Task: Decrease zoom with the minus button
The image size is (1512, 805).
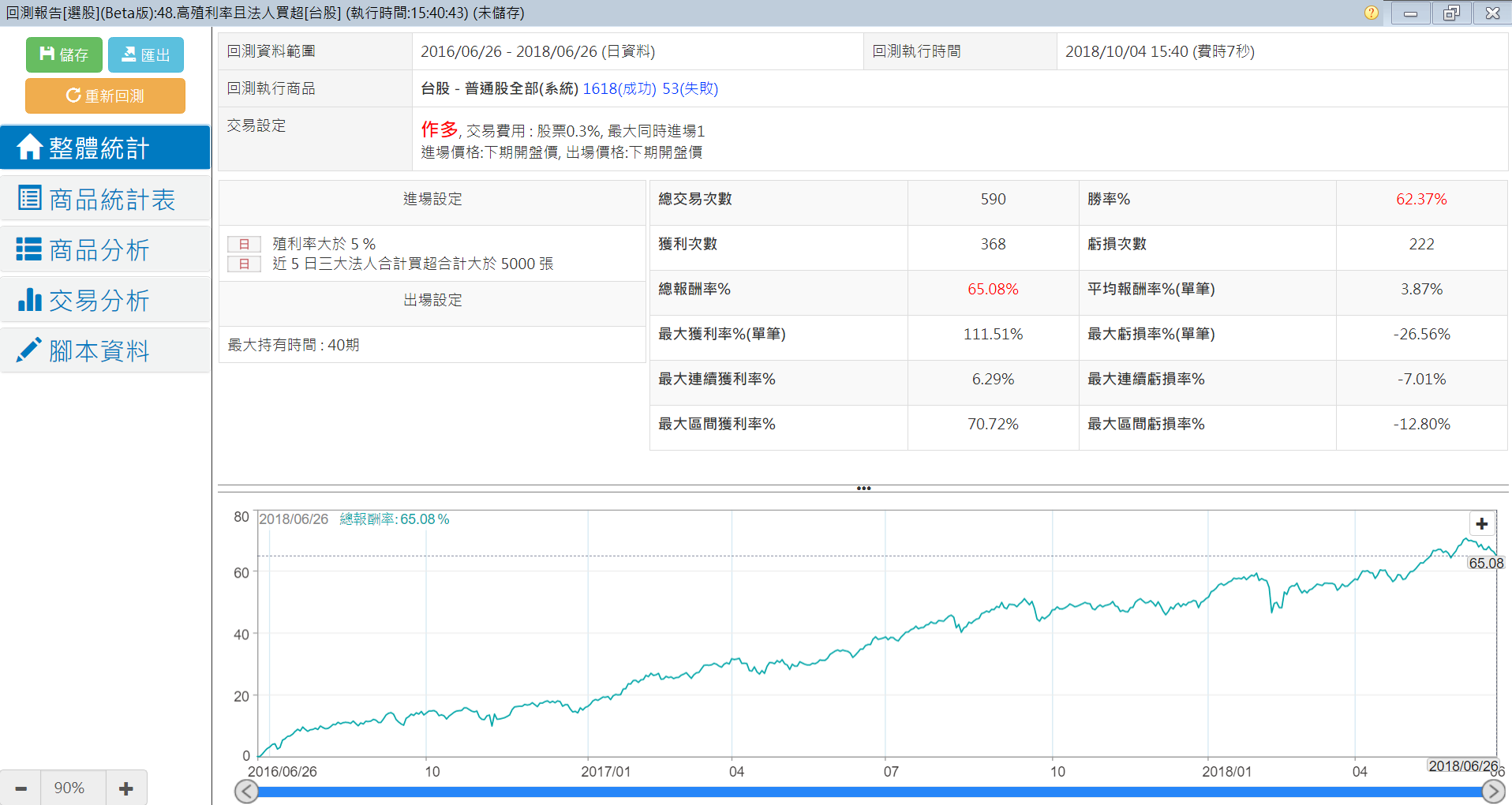Action: click(x=21, y=788)
